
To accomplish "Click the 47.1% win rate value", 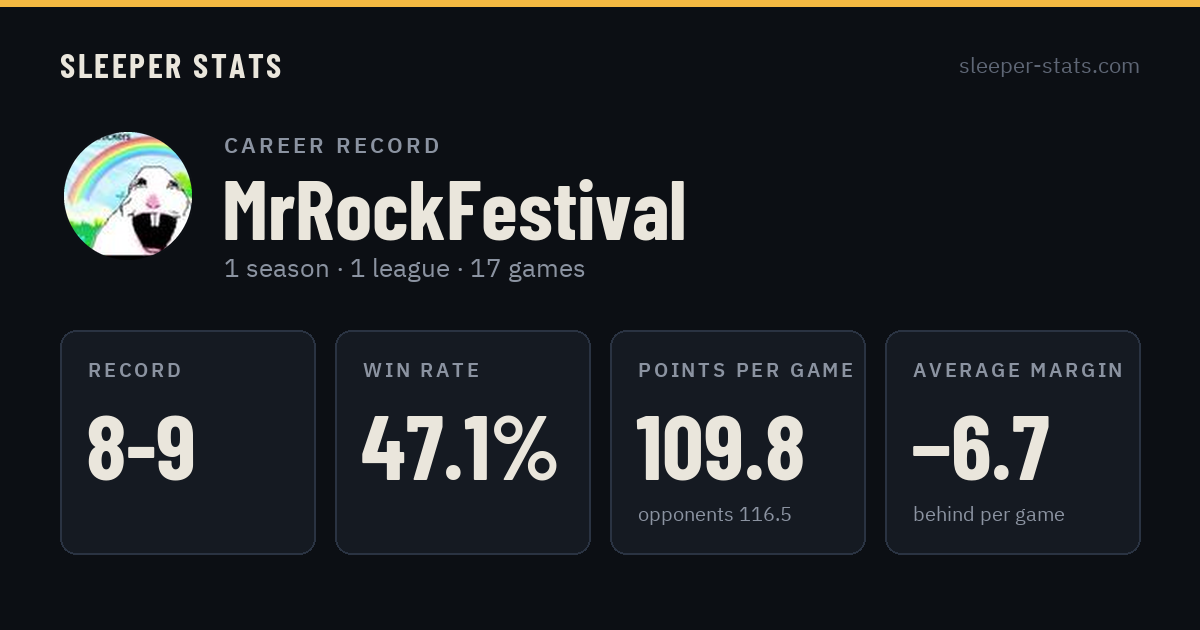I will pos(459,448).
